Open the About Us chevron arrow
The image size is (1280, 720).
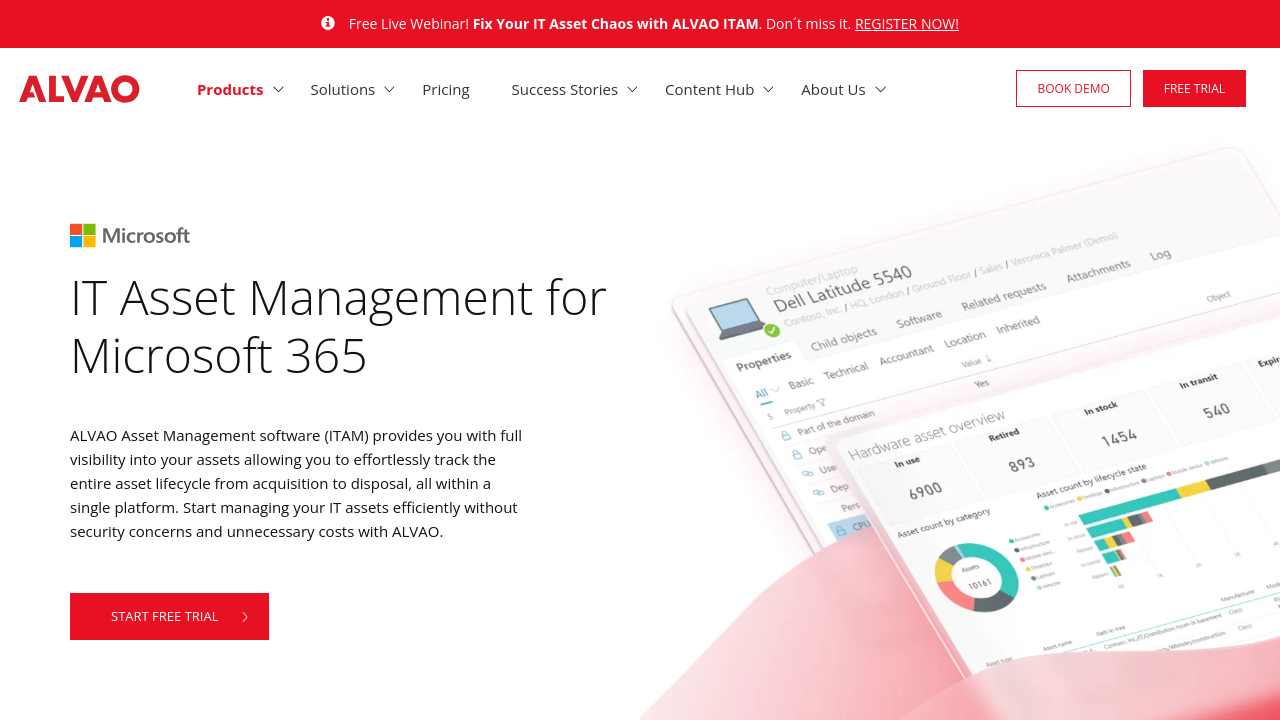coord(881,90)
